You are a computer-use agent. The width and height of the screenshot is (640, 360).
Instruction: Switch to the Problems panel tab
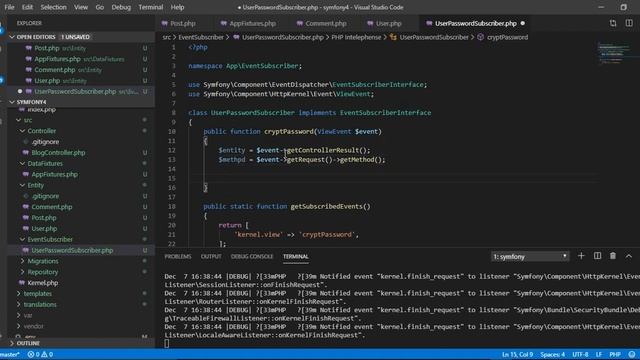click(x=178, y=256)
